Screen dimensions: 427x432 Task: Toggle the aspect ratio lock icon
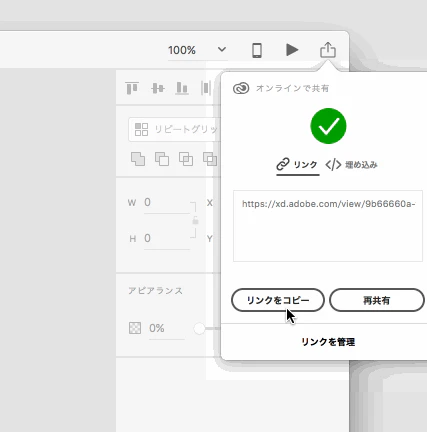coord(195,221)
